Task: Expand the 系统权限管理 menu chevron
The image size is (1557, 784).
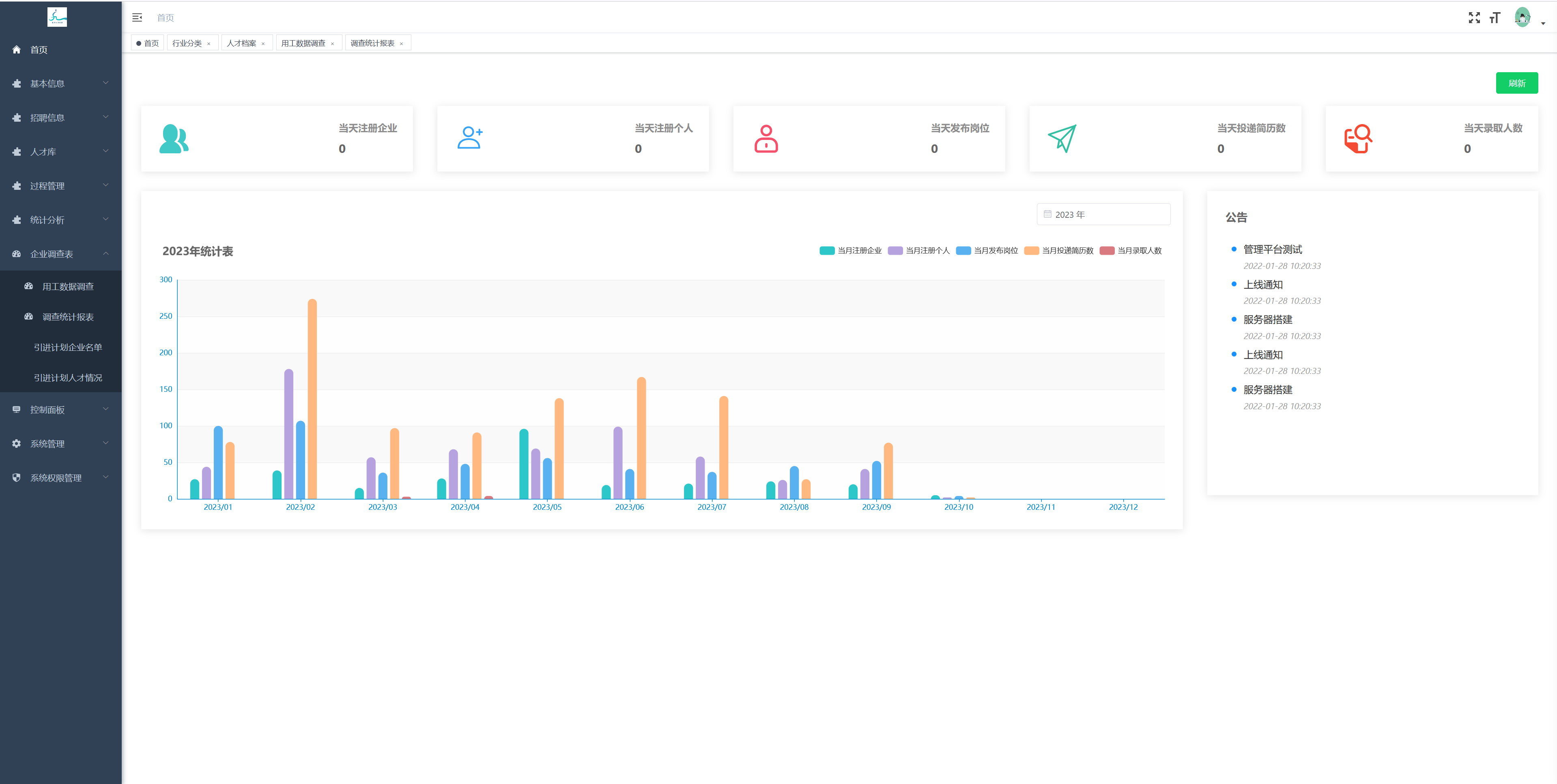Action: click(106, 477)
